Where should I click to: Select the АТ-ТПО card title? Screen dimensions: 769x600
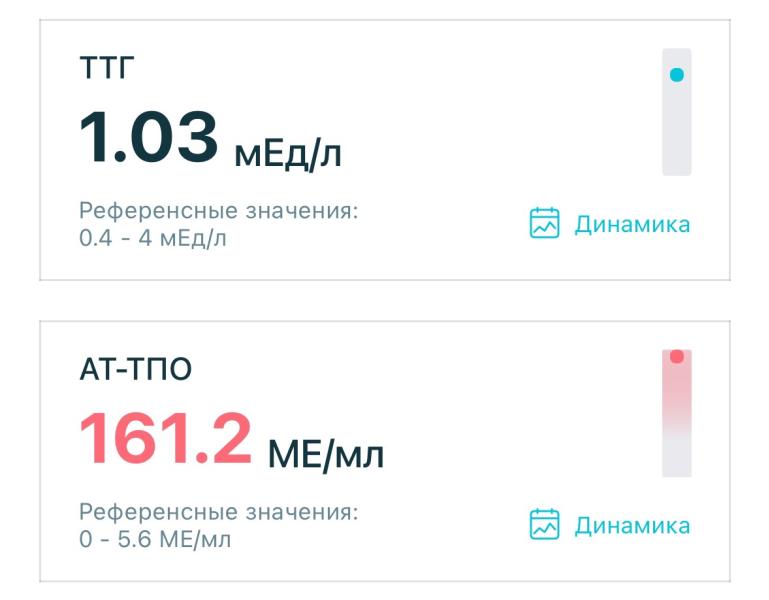[135, 369]
